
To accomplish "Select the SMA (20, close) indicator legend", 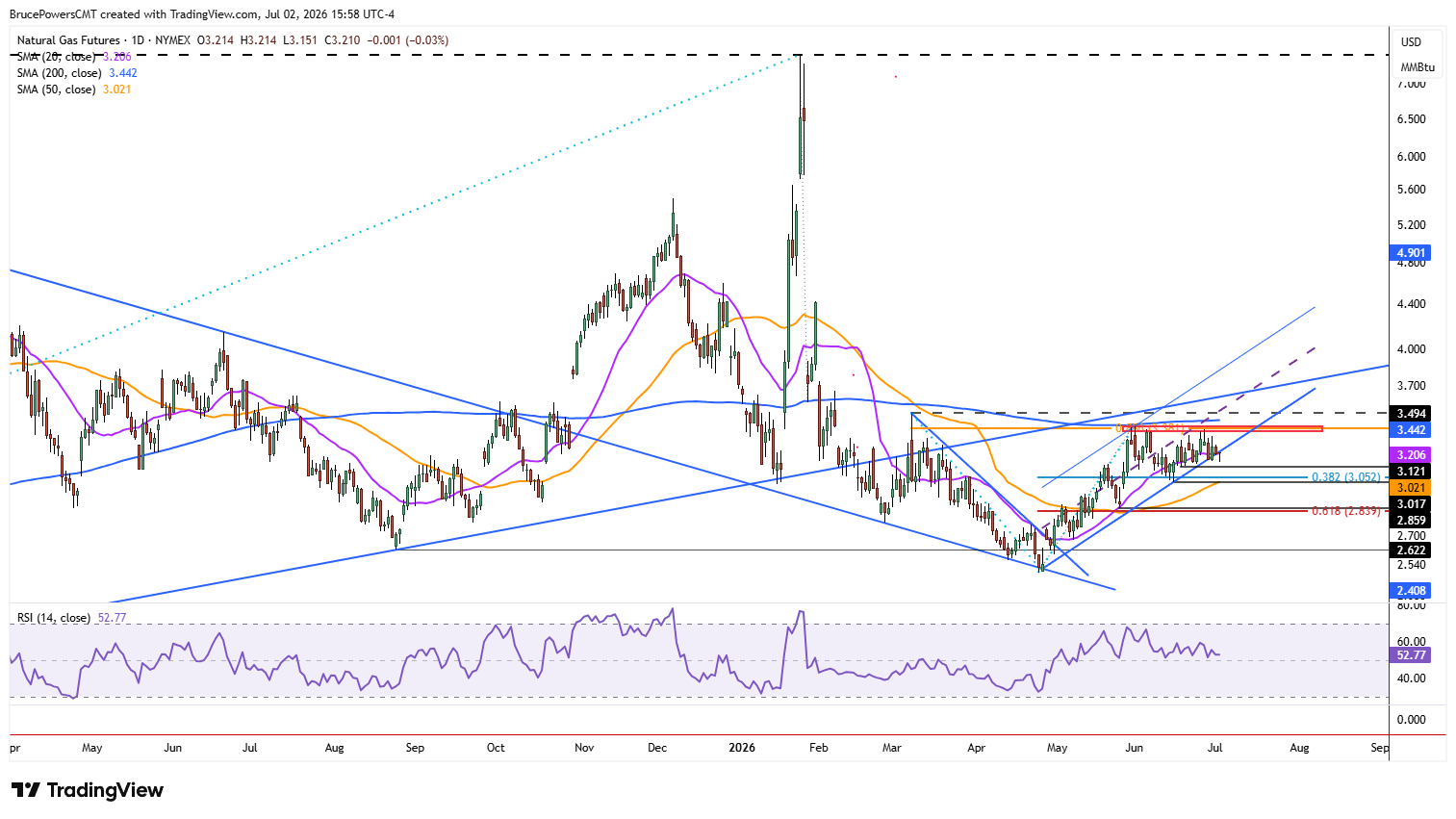I will 74,57.
